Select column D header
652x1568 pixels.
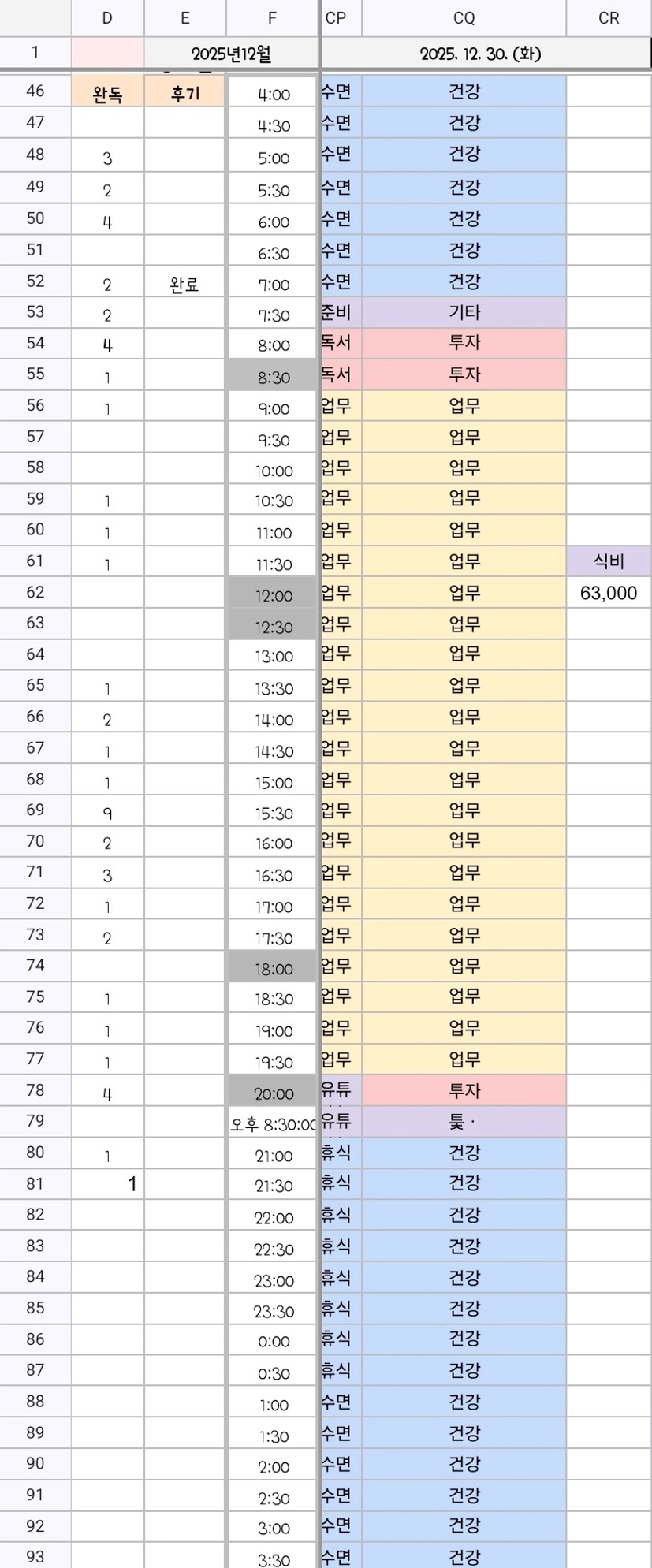coord(107,18)
